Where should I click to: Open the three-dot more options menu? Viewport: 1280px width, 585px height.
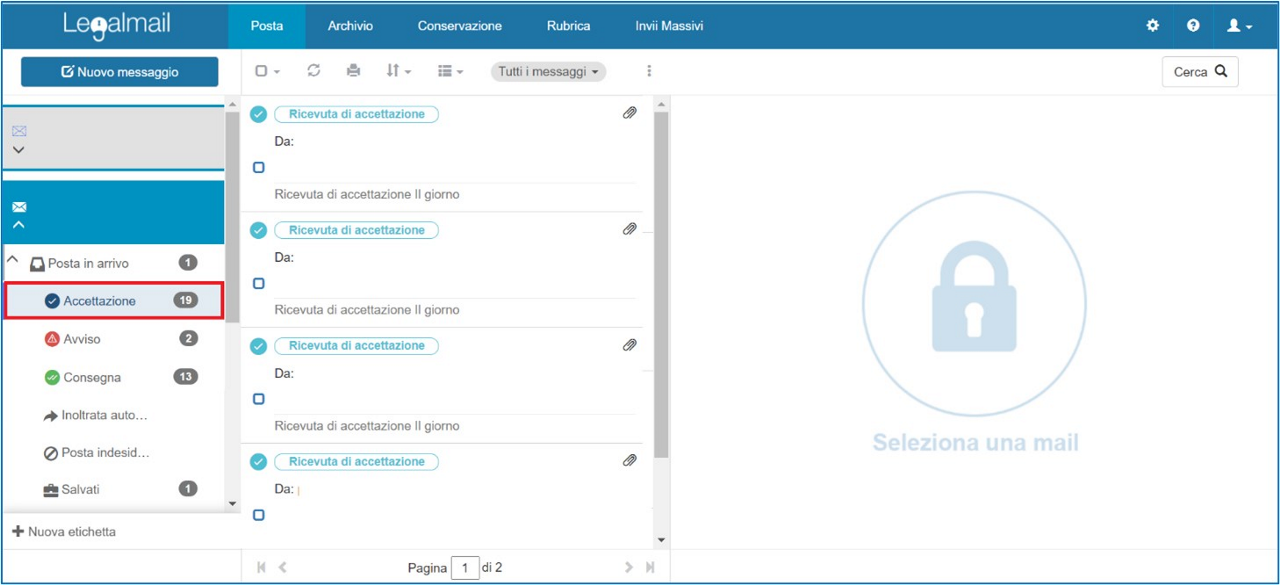[649, 71]
